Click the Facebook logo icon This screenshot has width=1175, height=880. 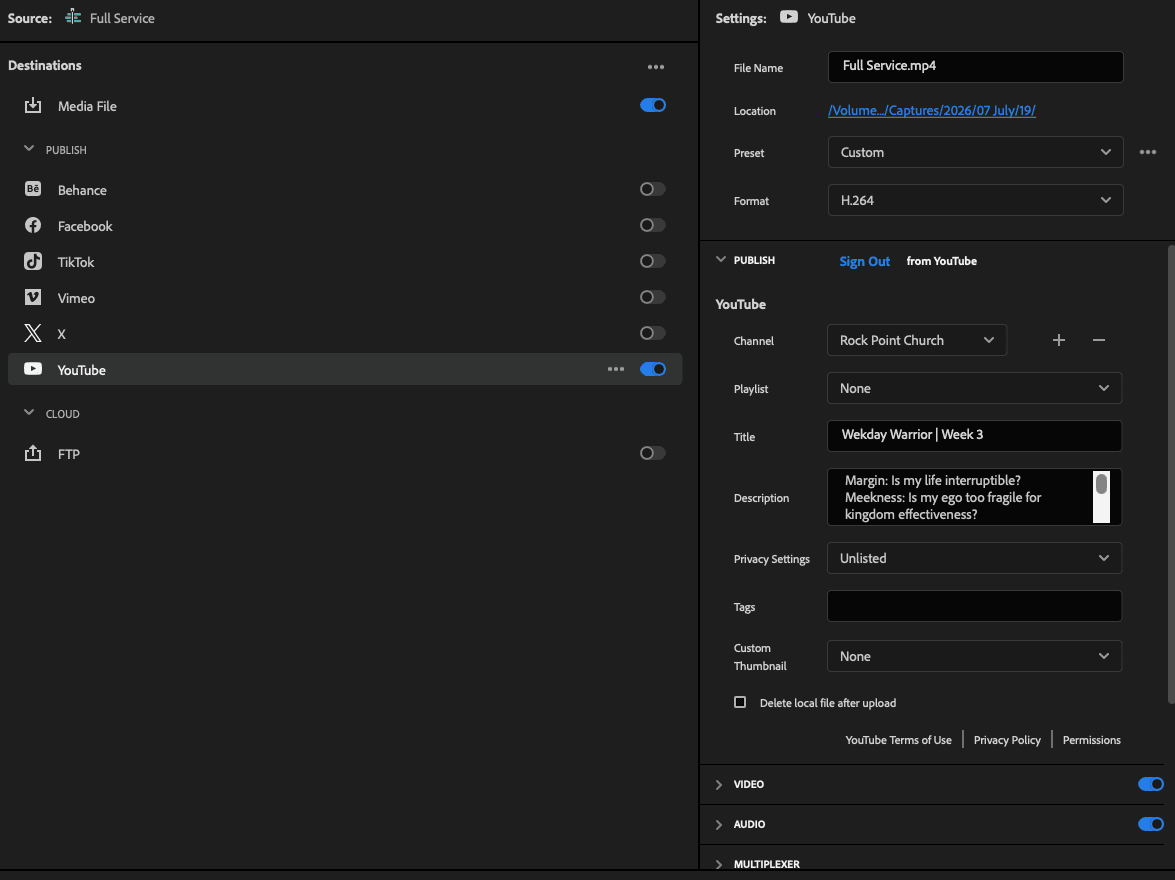click(33, 225)
